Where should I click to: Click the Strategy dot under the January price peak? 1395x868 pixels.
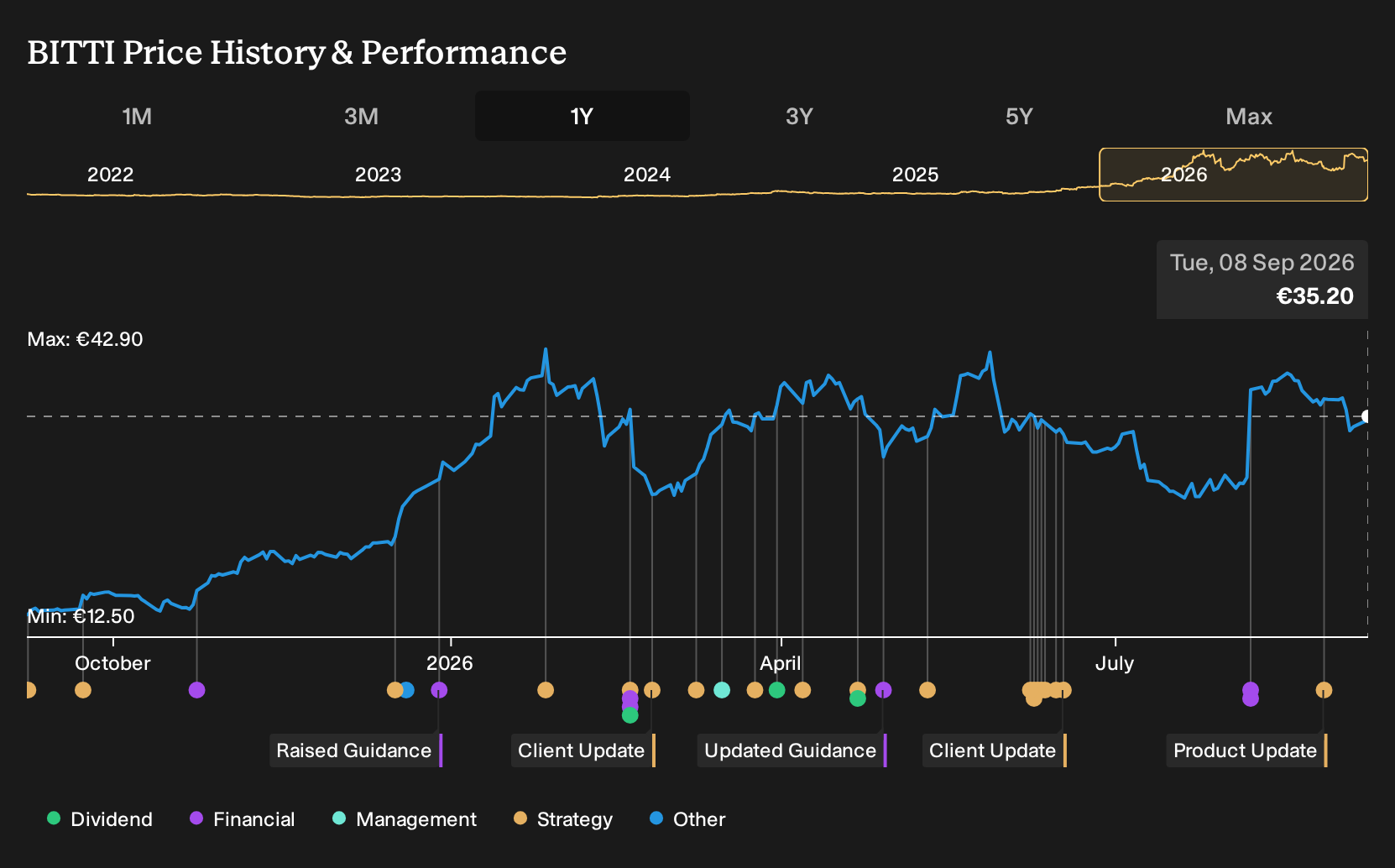[x=546, y=690]
